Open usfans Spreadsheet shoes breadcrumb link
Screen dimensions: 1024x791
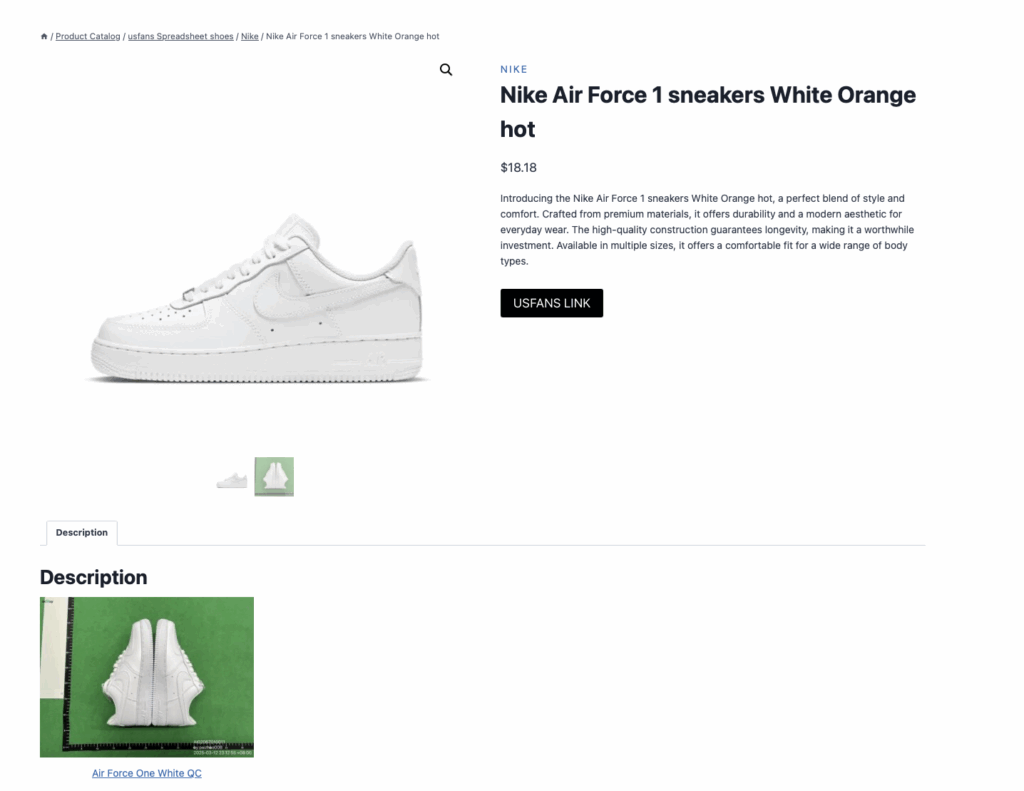[181, 37]
